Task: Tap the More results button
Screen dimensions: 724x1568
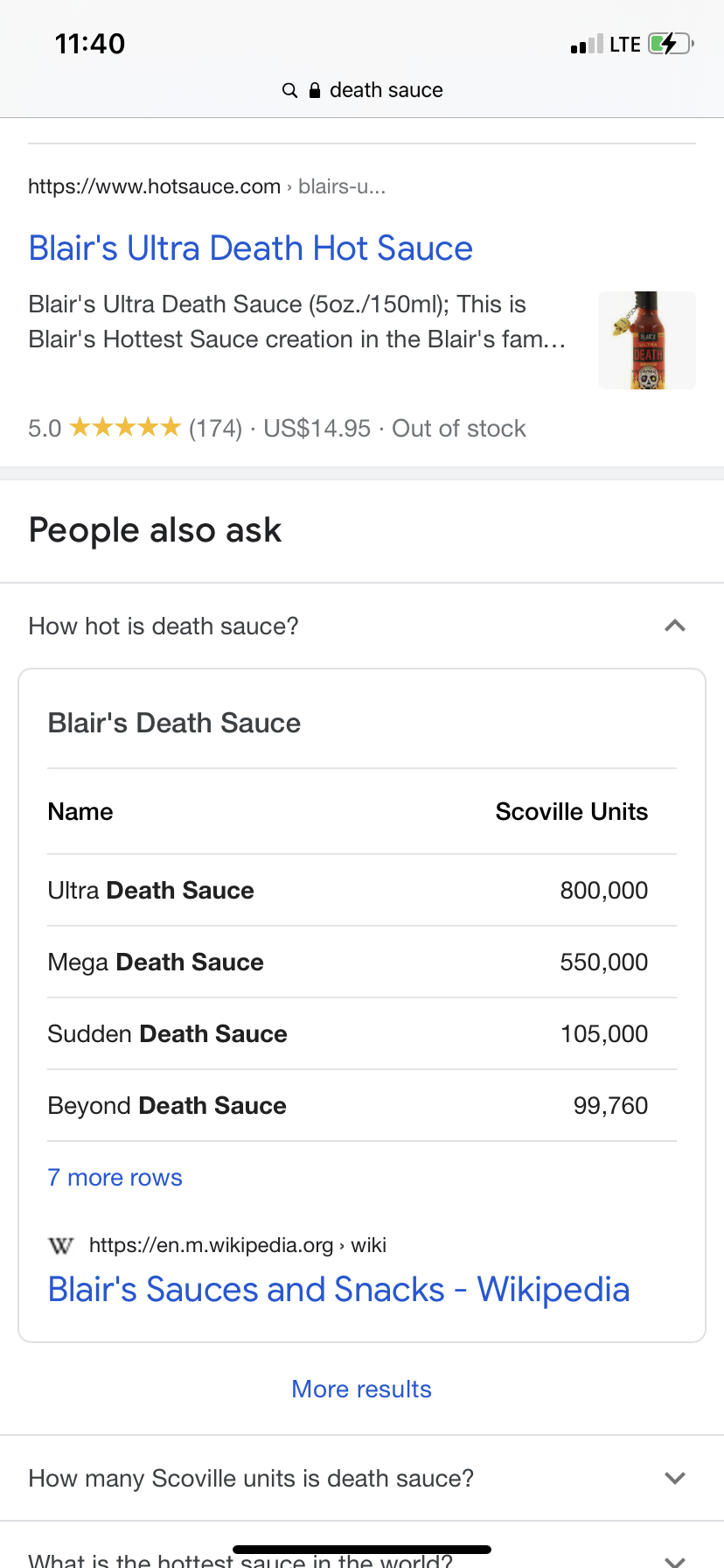Action: pos(361,1389)
